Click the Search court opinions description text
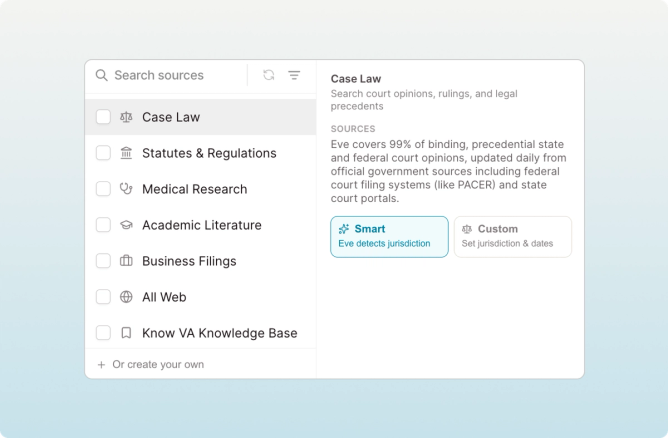Image resolution: width=668 pixels, height=438 pixels. pos(424,100)
